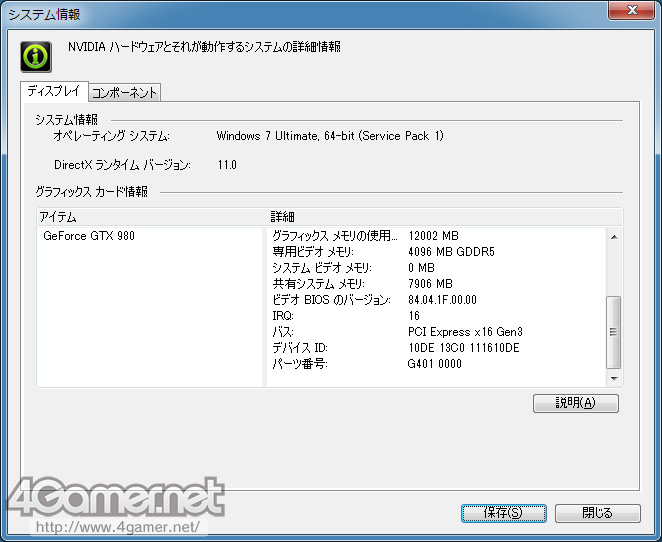Click the 詳細 column header

point(440,217)
